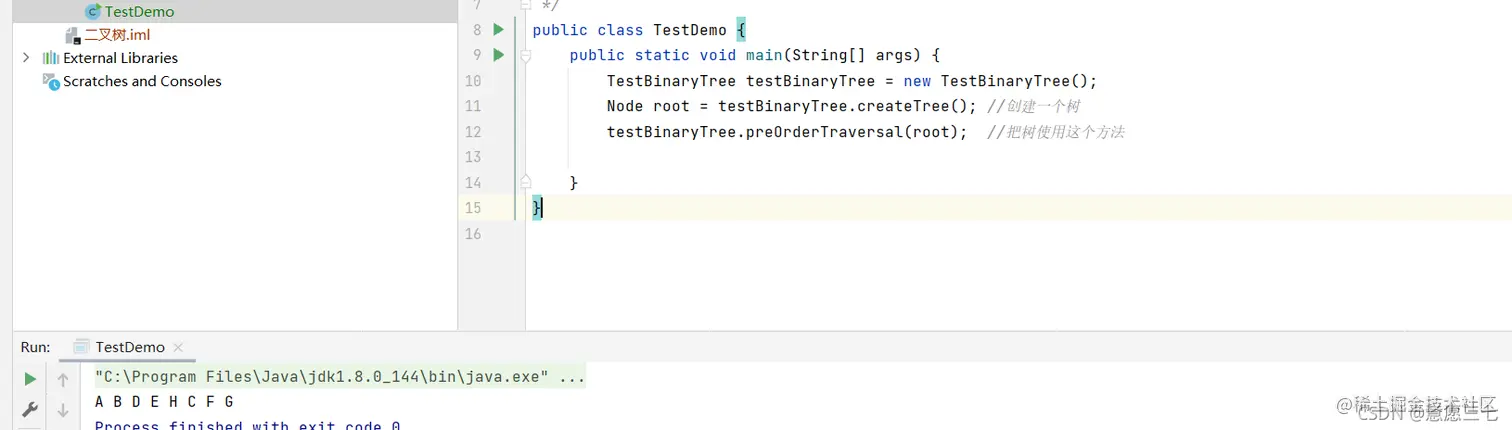Expand External Libraries node
The height and width of the screenshot is (430, 1512).
click(x=26, y=58)
